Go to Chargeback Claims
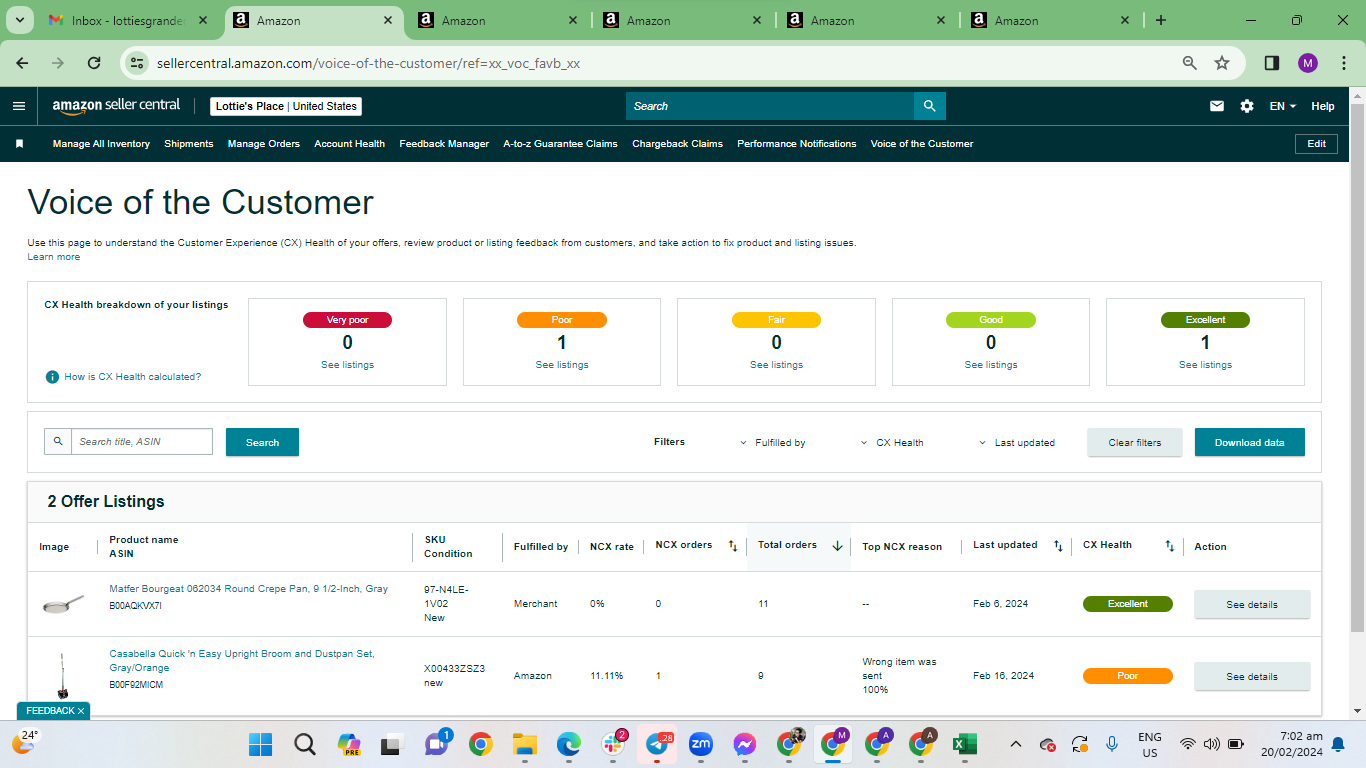This screenshot has height=768, width=1366. 678,144
